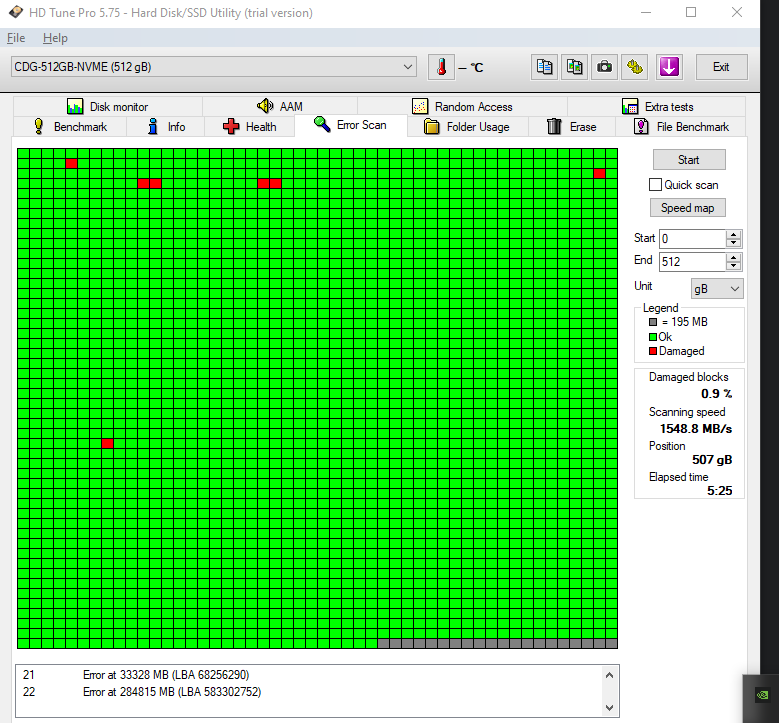Open the Disk monitor tab
Image resolution: width=779 pixels, height=723 pixels.
(108, 106)
